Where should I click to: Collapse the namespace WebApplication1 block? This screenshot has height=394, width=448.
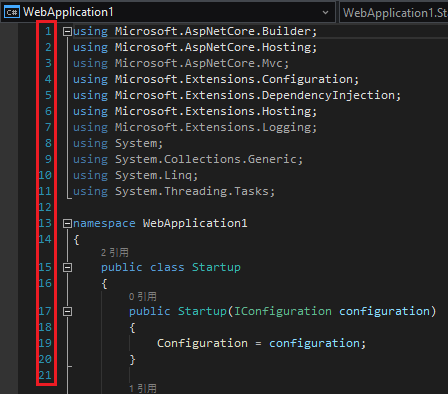67,223
